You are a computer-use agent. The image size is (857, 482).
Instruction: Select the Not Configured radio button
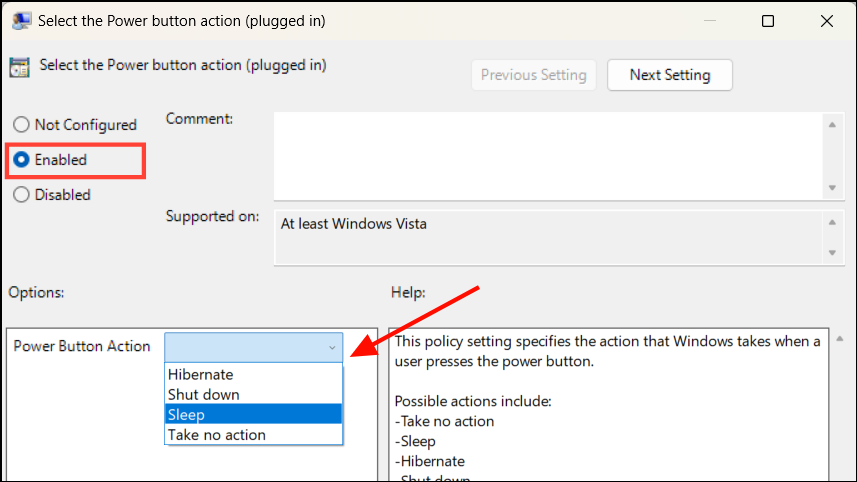pyautogui.click(x=21, y=125)
